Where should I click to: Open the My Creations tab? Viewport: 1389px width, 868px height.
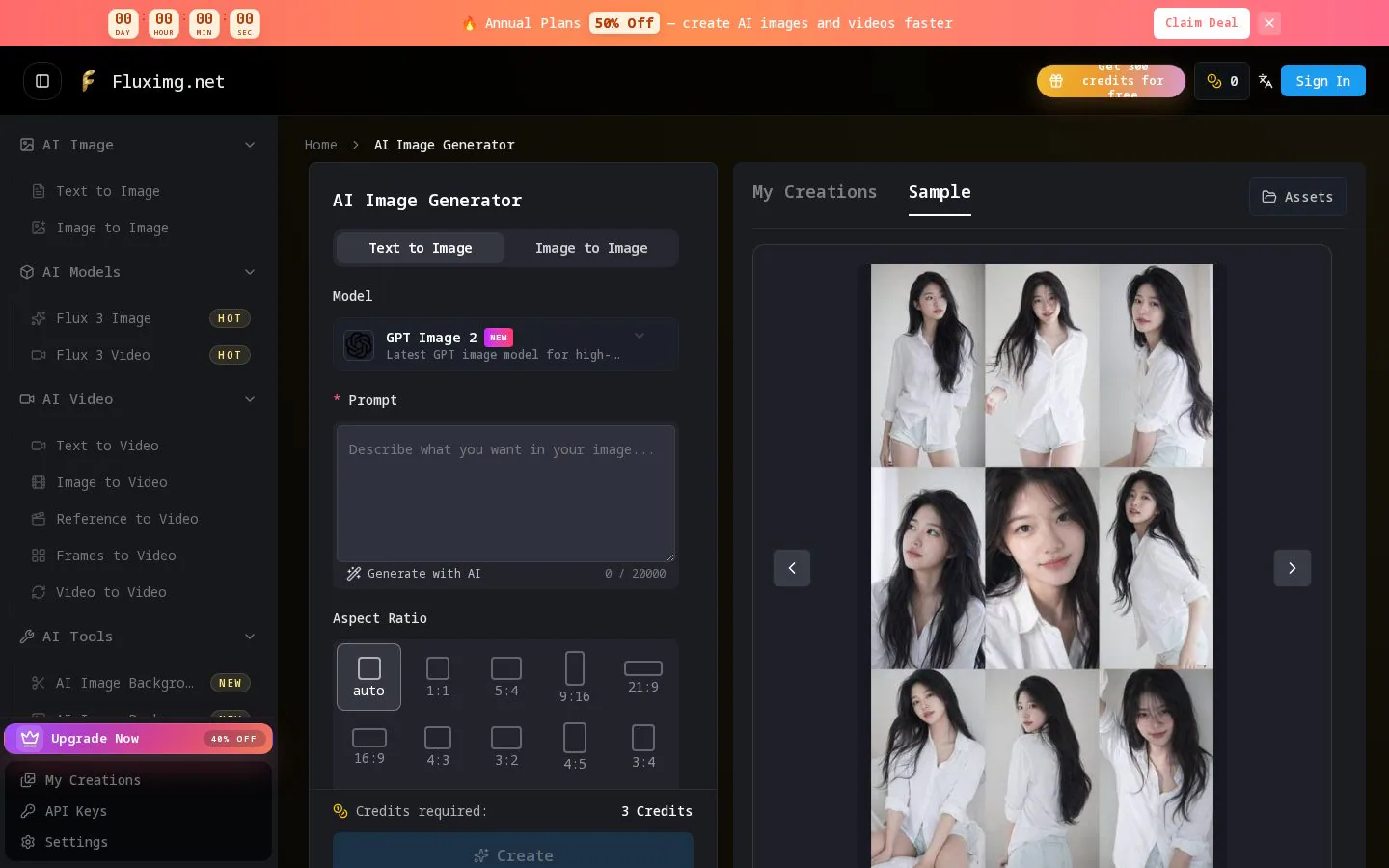click(x=815, y=192)
